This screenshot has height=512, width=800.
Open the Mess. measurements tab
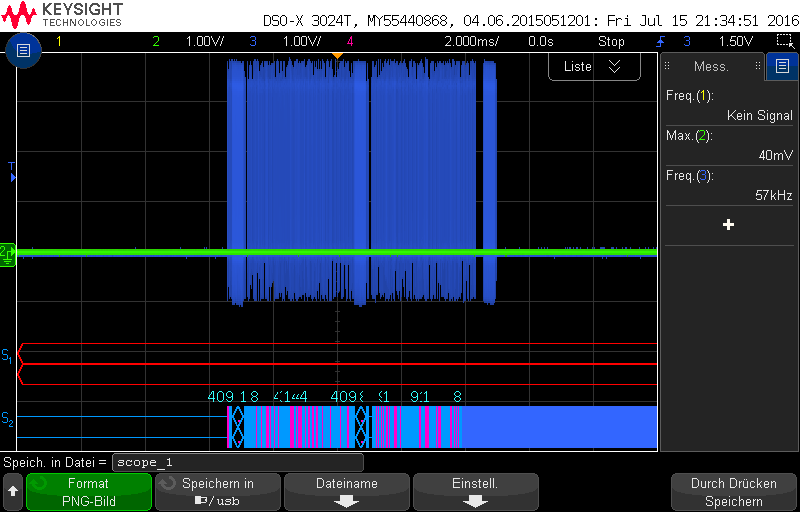(x=712, y=66)
